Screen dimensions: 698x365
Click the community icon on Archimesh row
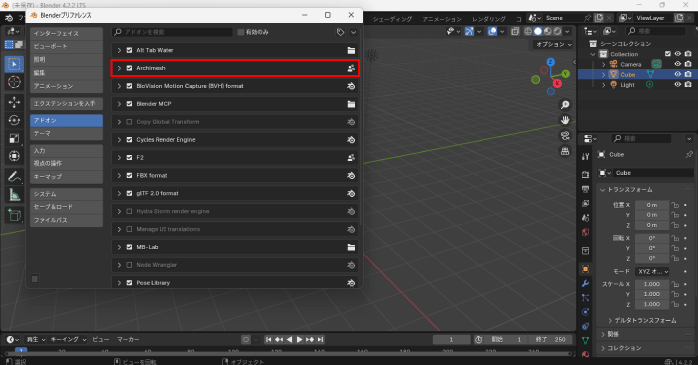[x=351, y=68]
